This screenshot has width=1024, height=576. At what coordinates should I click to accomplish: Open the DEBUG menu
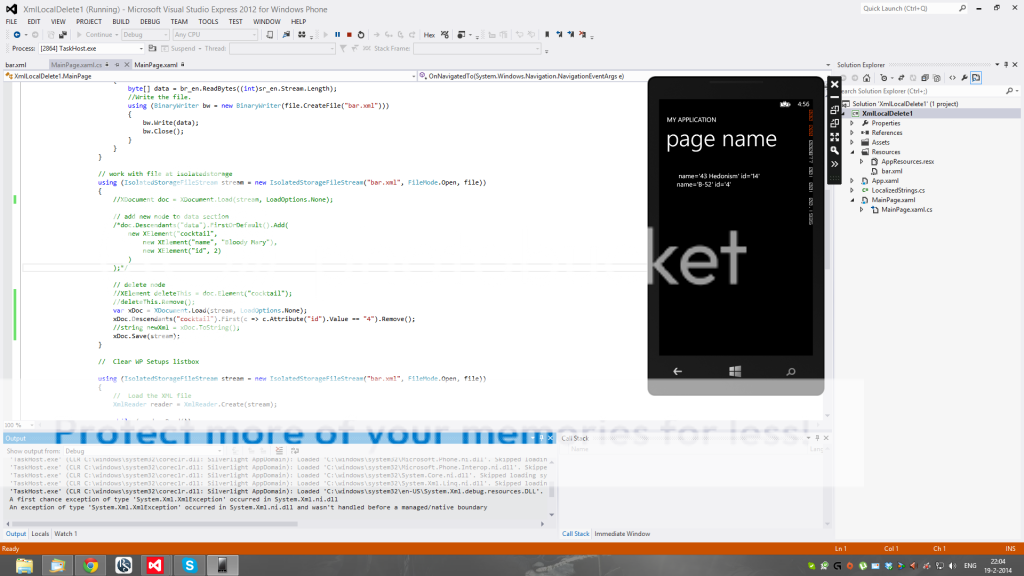click(x=150, y=21)
